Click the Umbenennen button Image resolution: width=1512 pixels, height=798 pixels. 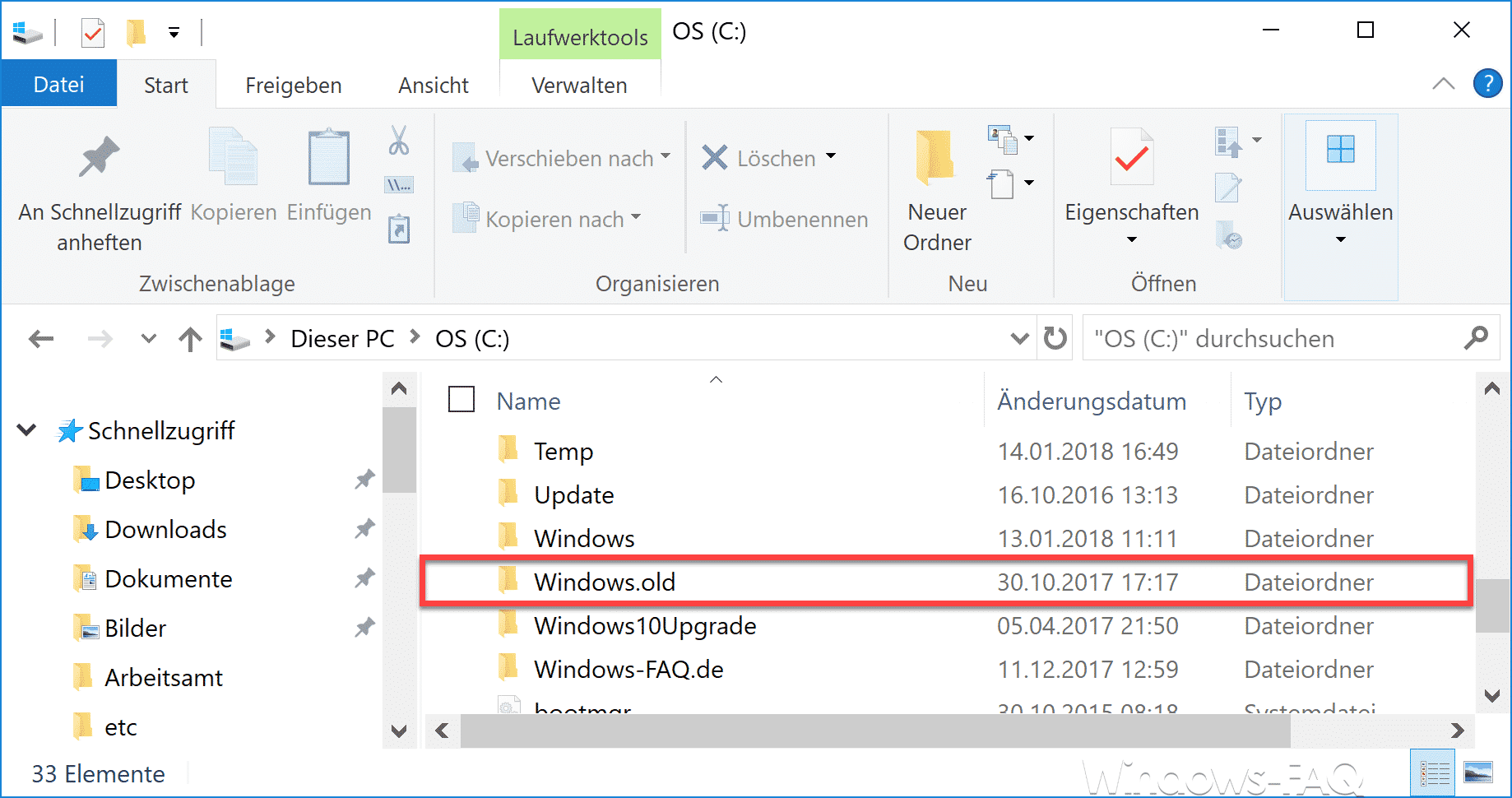pyautogui.click(x=784, y=219)
